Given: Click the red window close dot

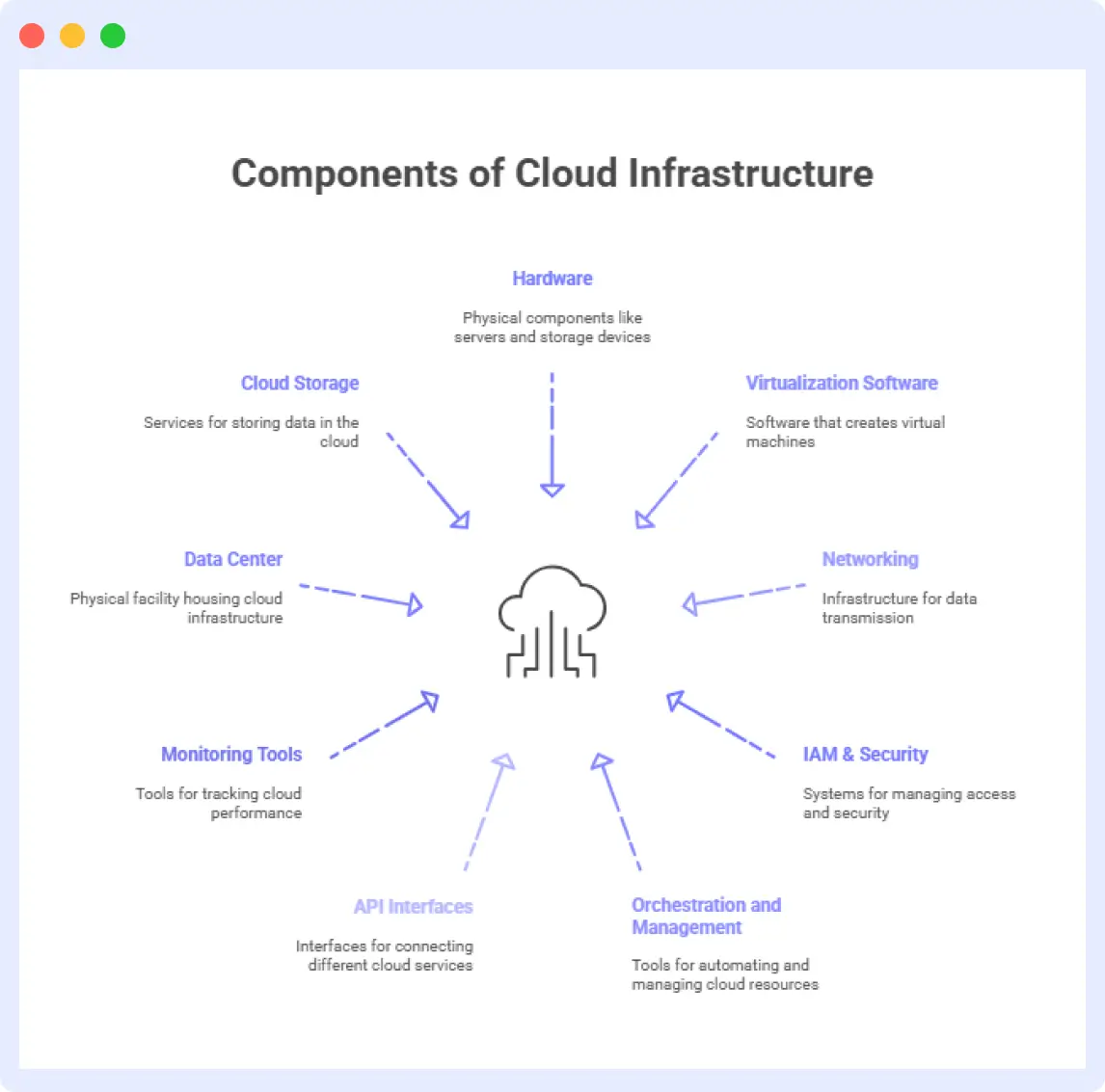Looking at the screenshot, I should click(x=32, y=36).
